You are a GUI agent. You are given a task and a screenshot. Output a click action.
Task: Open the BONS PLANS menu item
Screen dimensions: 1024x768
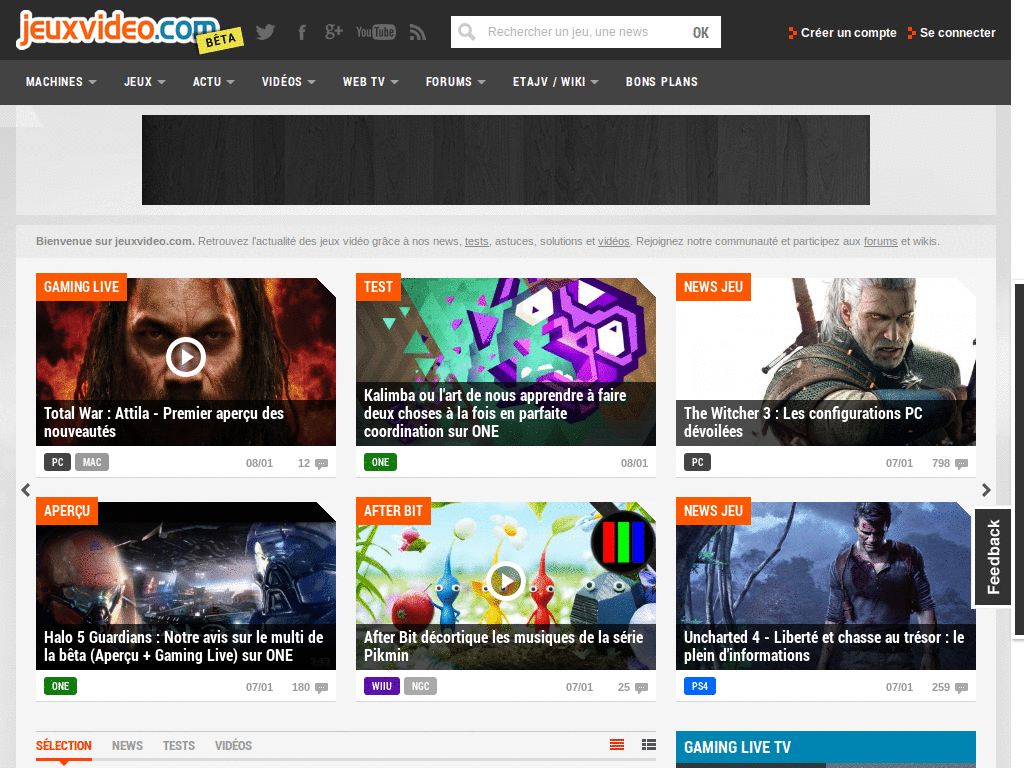[662, 82]
